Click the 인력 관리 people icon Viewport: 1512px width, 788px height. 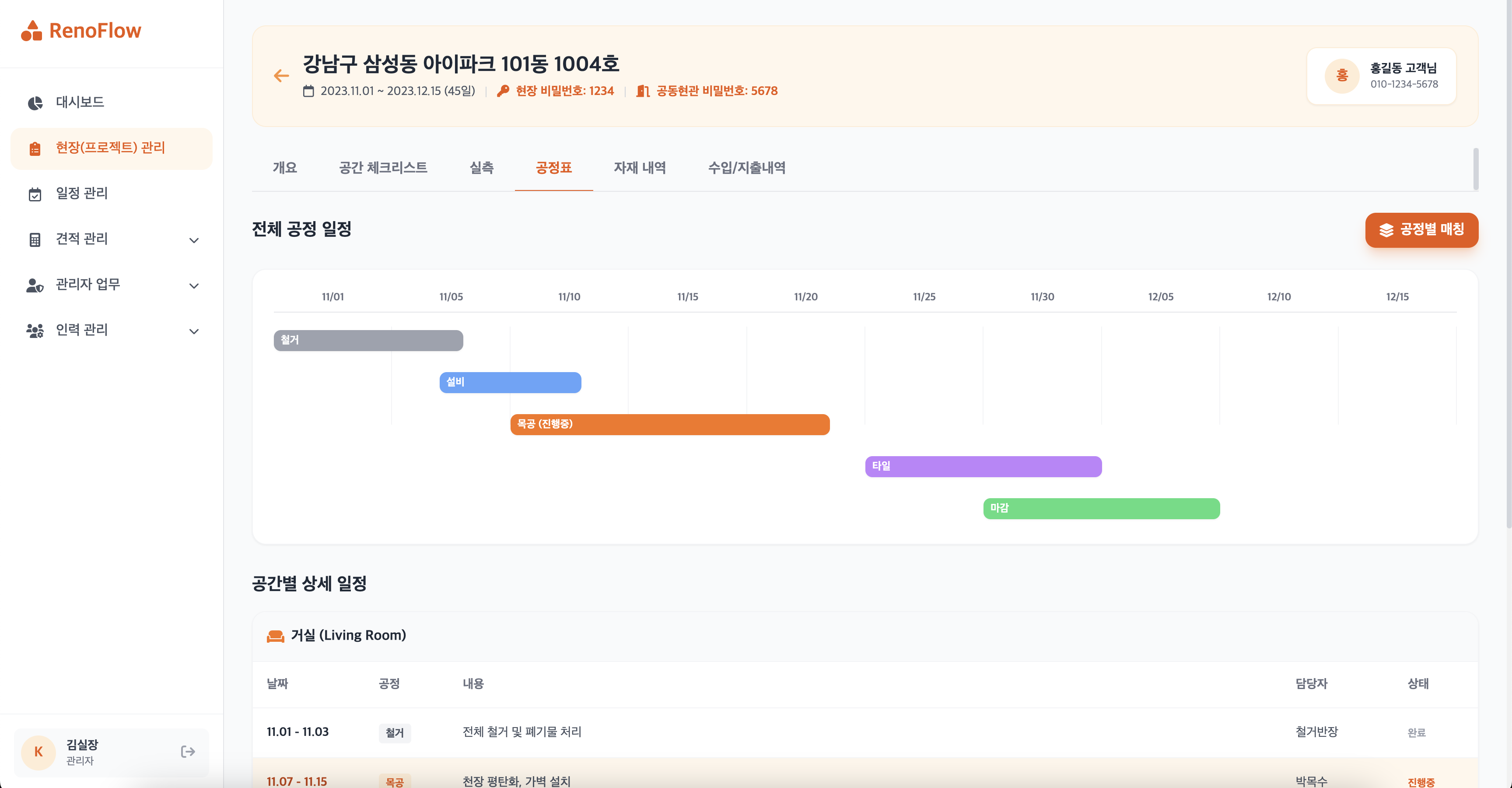click(x=35, y=331)
